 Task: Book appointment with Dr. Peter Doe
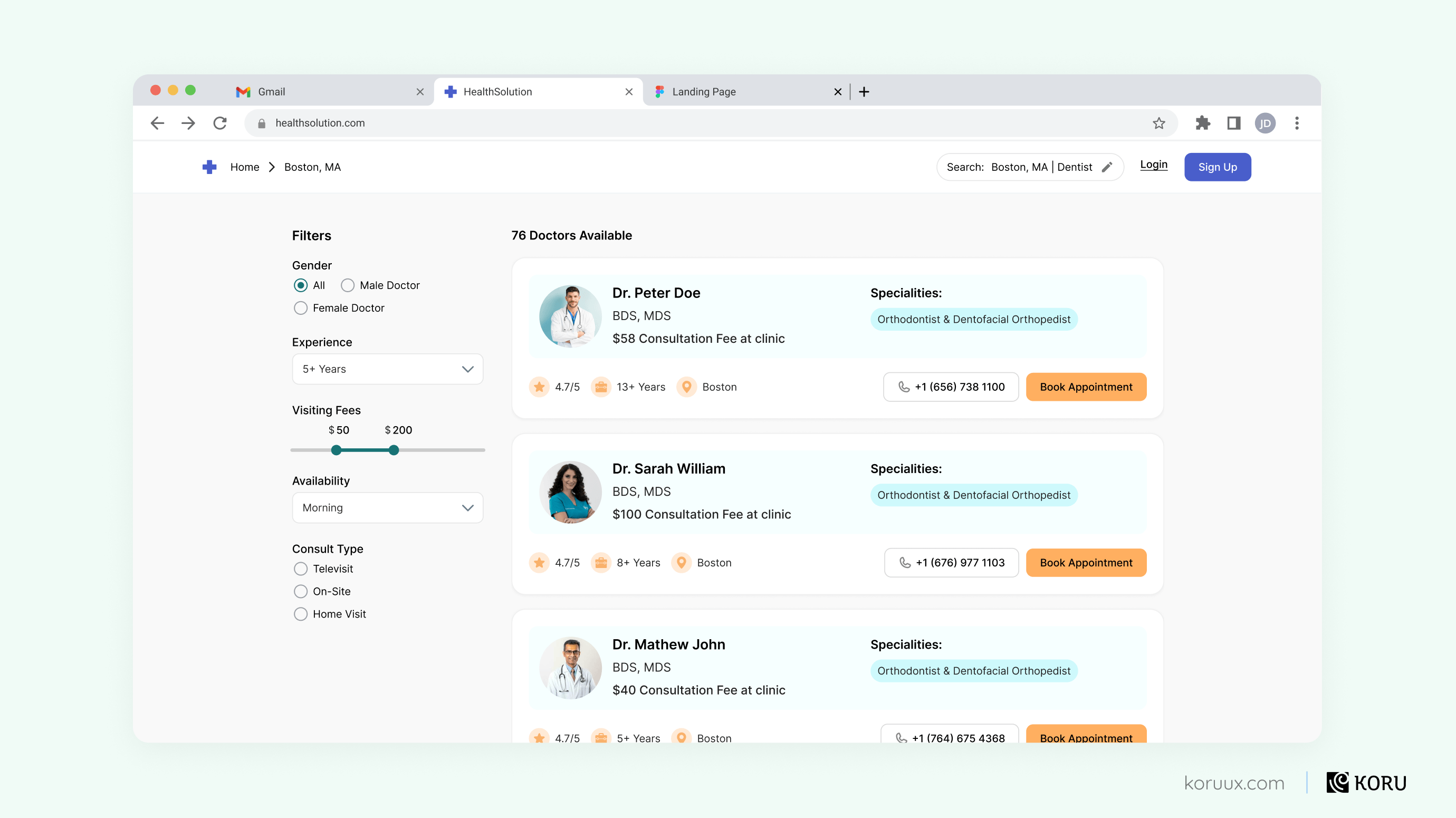pos(1086,387)
